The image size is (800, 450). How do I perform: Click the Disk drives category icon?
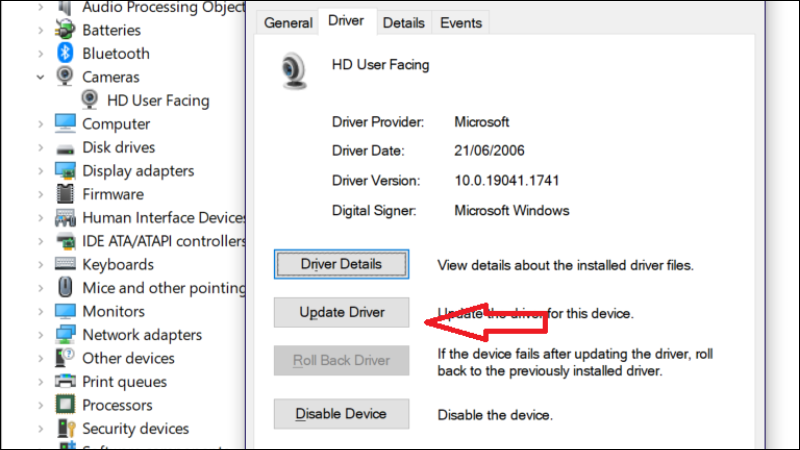pos(65,149)
